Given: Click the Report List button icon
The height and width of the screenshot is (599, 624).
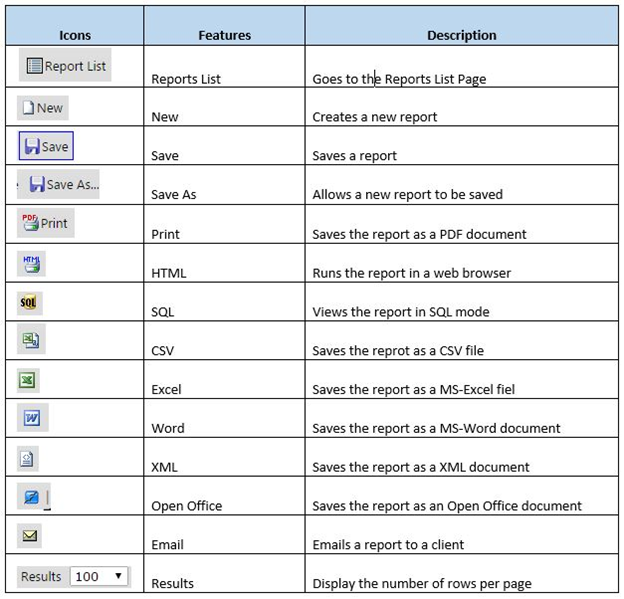Looking at the screenshot, I should [65, 66].
